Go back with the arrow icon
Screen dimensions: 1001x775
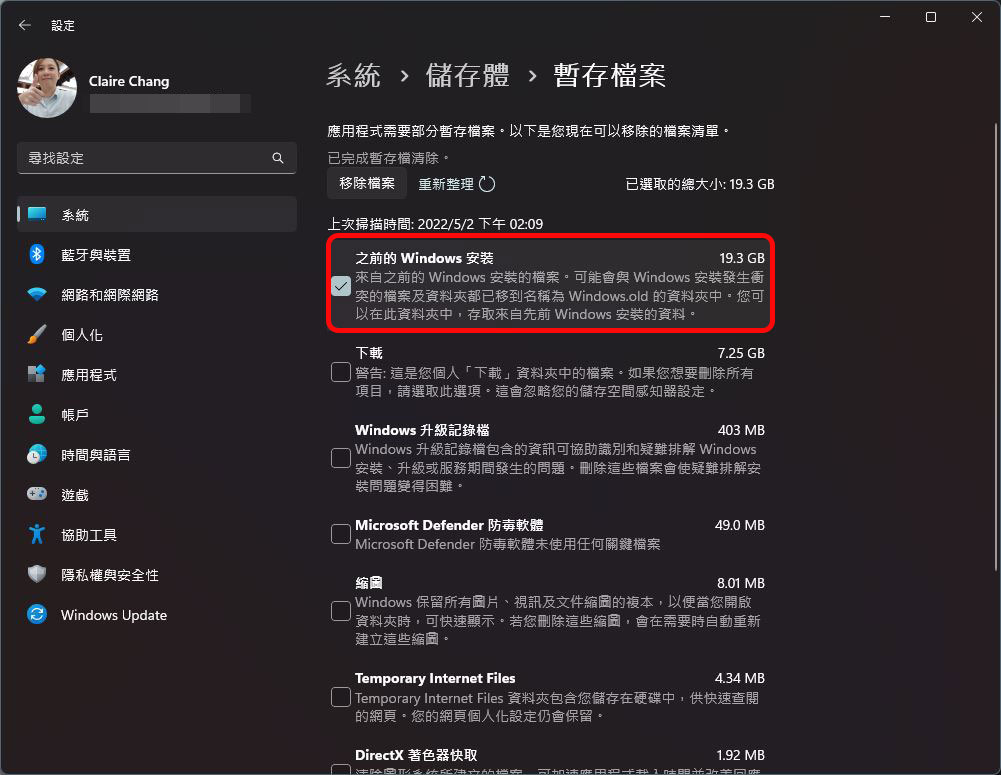(x=25, y=26)
